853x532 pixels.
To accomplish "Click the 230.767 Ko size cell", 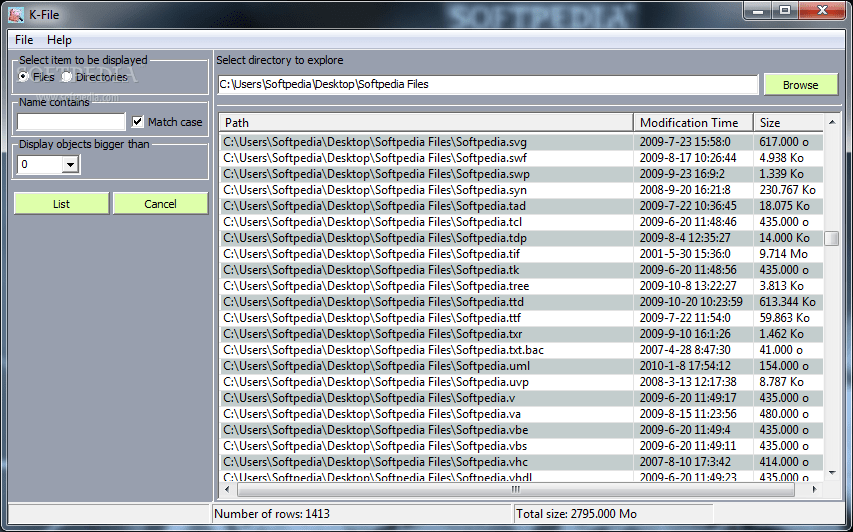I will [788, 190].
